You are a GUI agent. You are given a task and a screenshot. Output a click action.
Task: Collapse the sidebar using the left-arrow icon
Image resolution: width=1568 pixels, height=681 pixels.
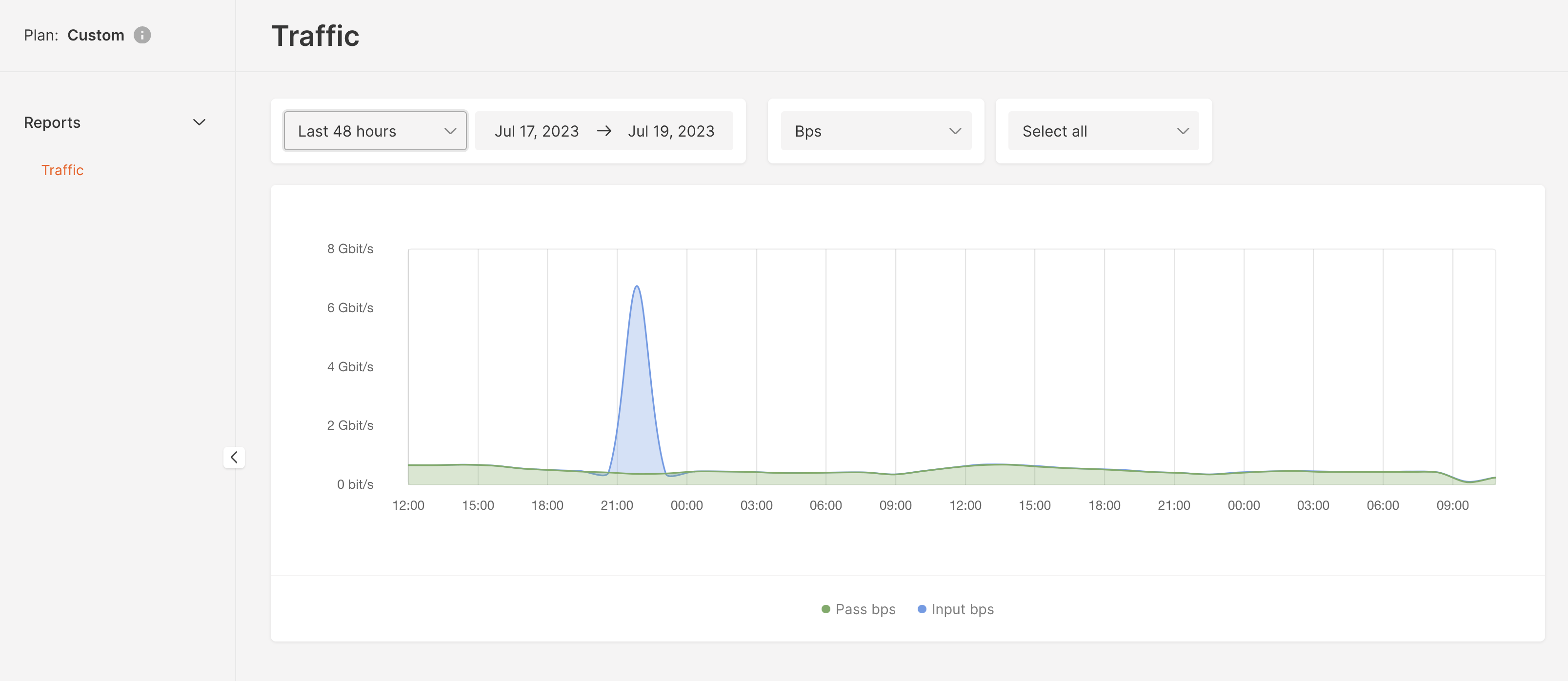tap(234, 457)
